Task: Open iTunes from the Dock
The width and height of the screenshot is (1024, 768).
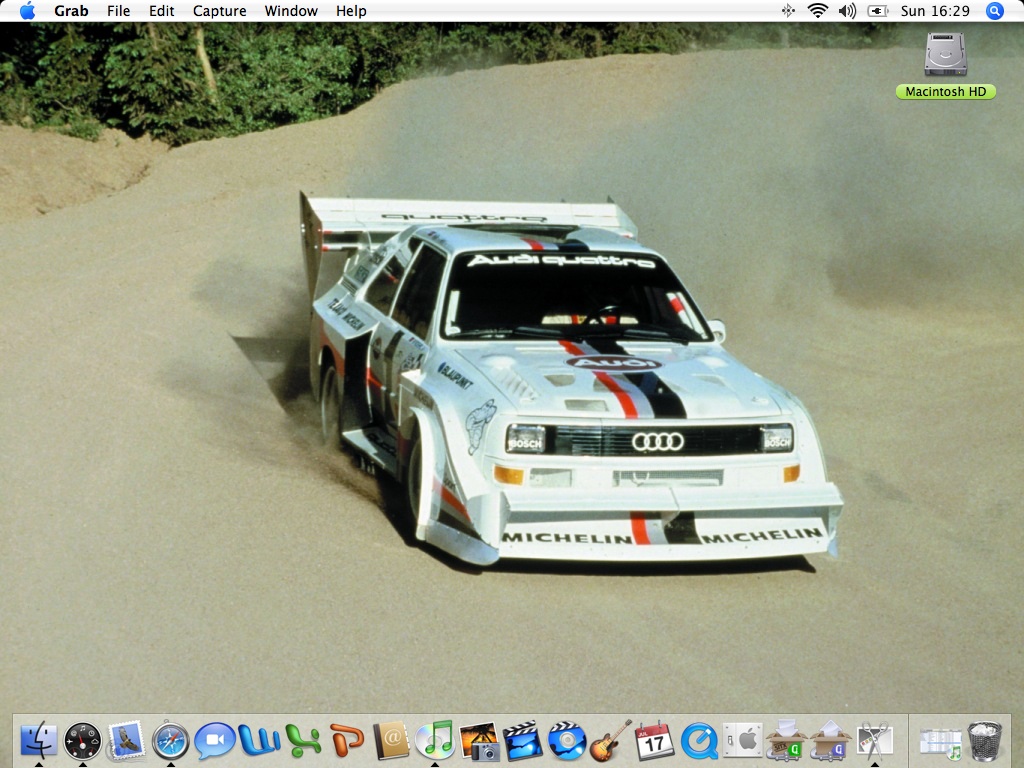Action: pos(435,740)
